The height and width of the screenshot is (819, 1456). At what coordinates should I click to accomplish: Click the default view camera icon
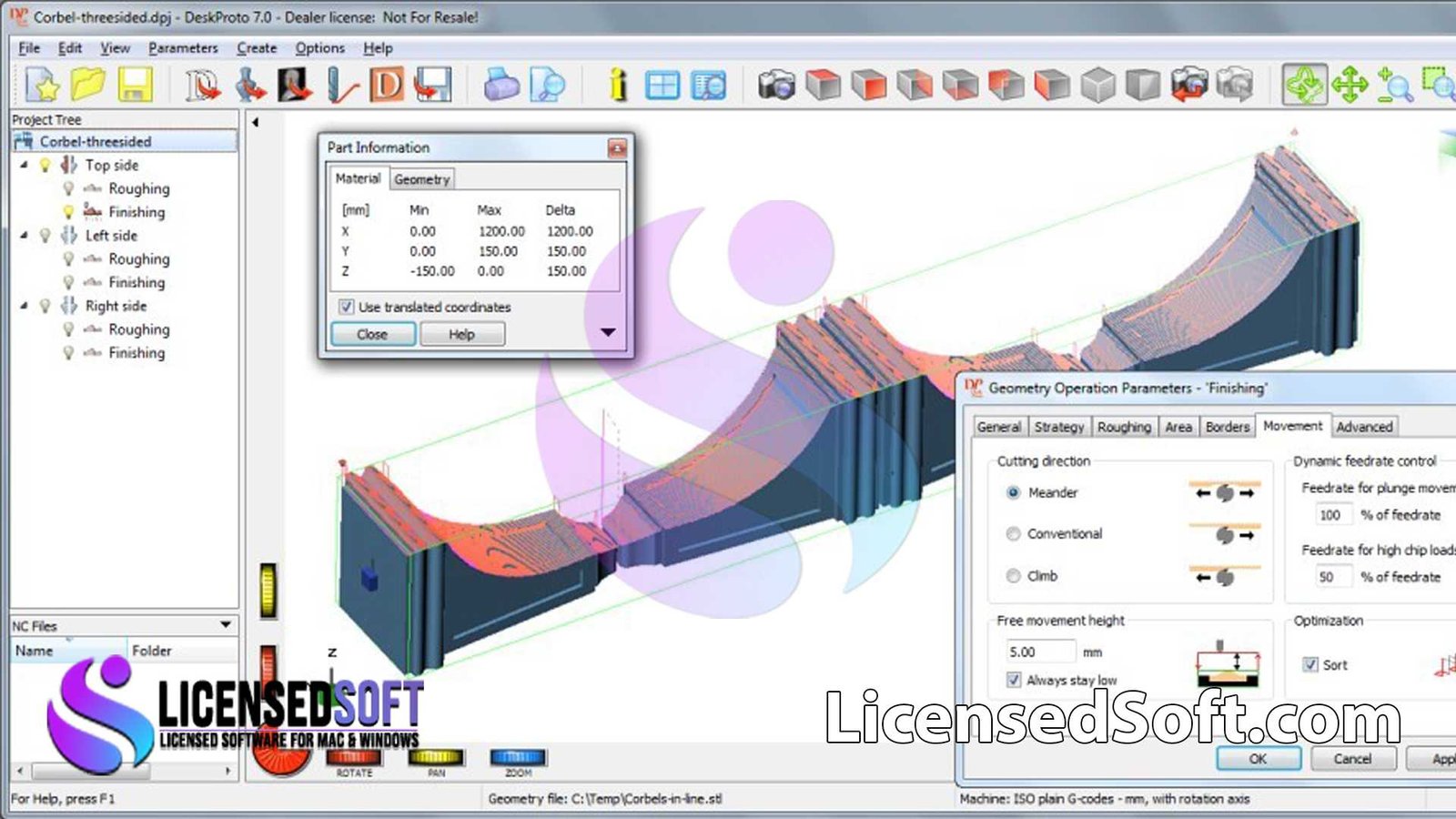click(x=776, y=86)
